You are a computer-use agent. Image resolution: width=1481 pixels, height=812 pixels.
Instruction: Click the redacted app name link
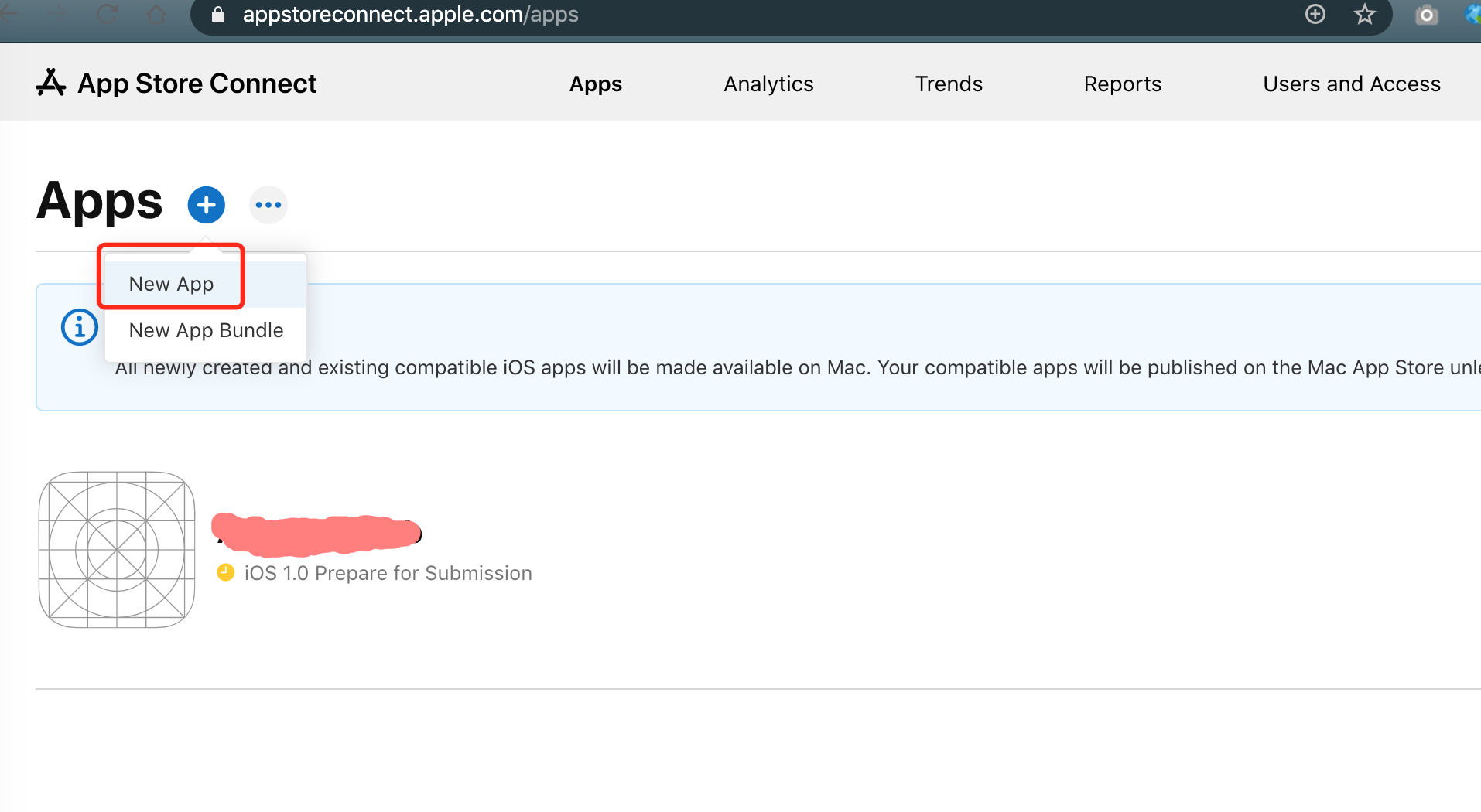tap(316, 534)
